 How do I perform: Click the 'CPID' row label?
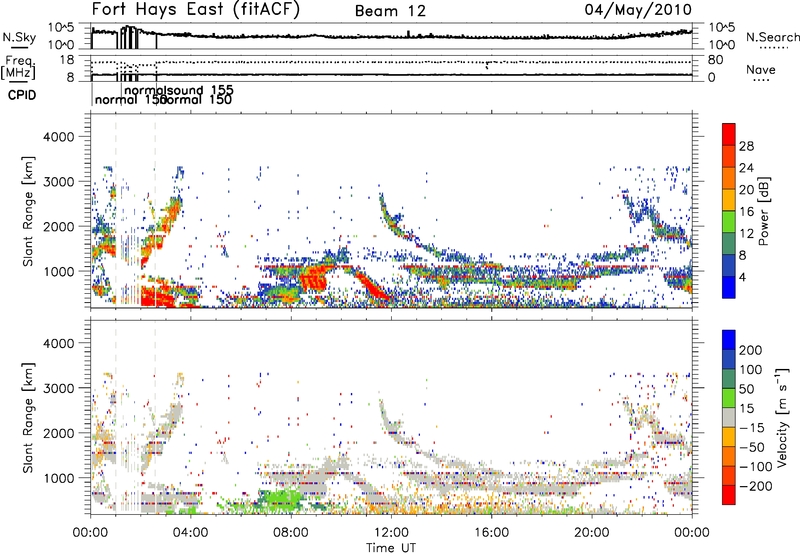coord(22,95)
